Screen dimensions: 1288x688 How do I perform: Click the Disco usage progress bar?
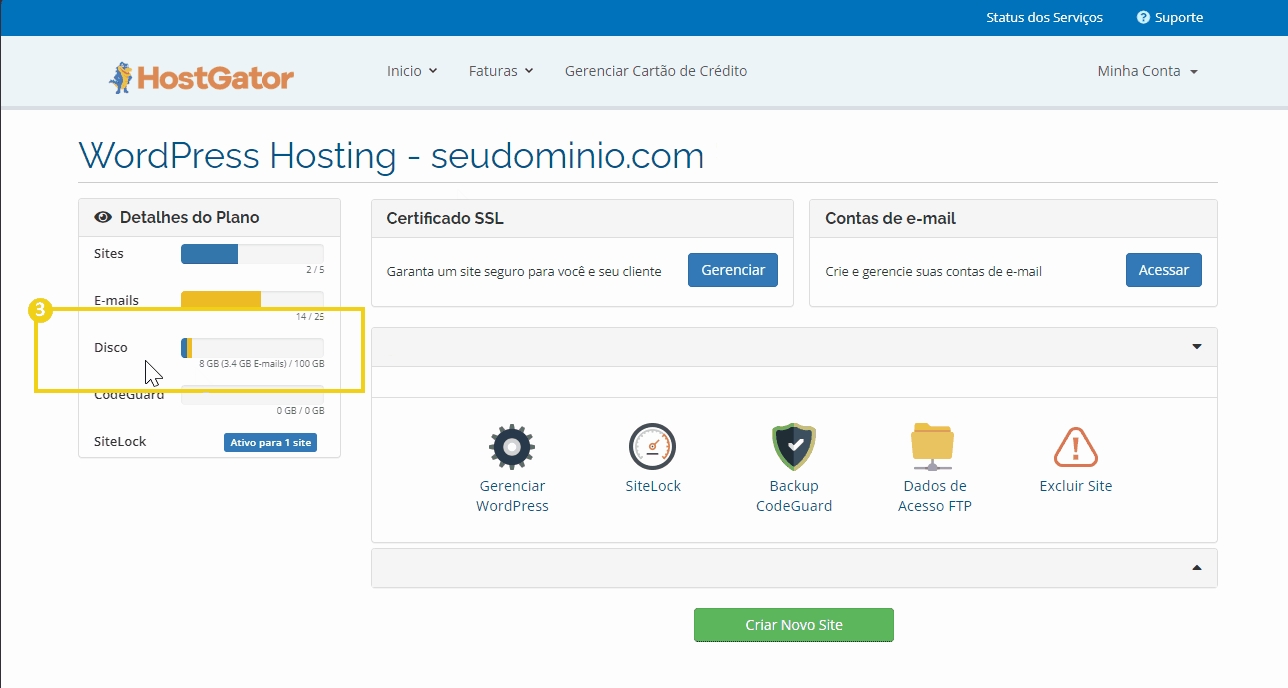(x=251, y=347)
